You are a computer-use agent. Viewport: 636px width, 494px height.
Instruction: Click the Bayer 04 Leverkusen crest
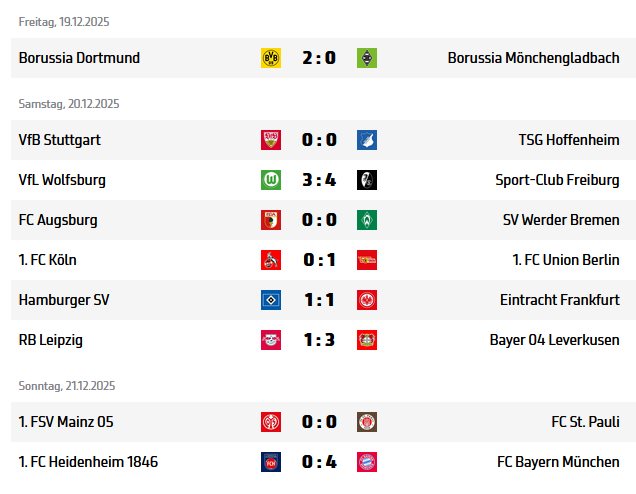[x=367, y=340]
